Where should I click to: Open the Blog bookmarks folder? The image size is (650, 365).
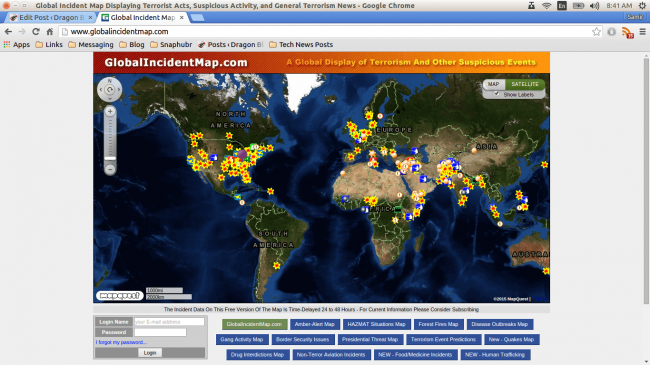[x=132, y=44]
